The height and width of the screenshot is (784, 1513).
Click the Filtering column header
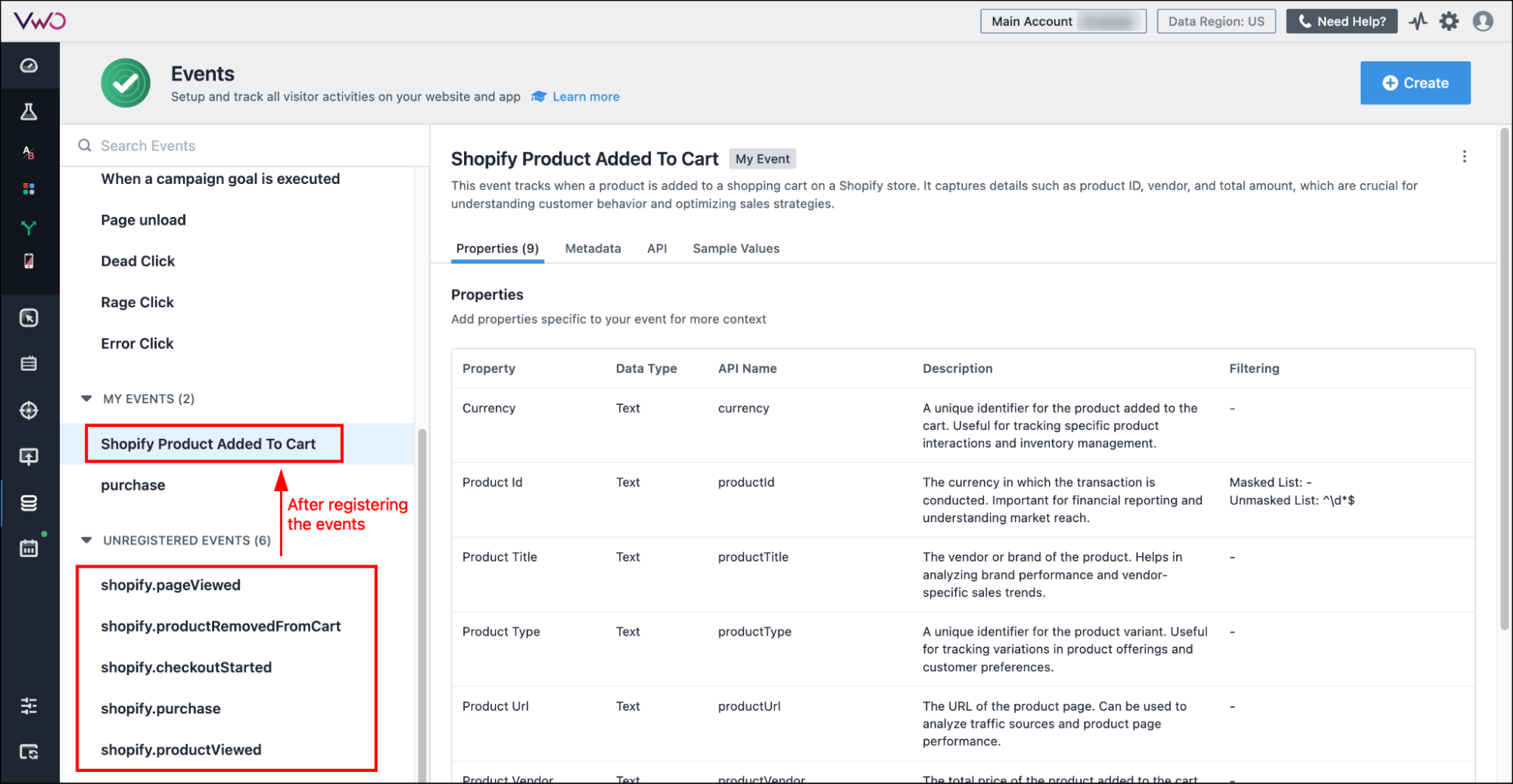tap(1254, 369)
